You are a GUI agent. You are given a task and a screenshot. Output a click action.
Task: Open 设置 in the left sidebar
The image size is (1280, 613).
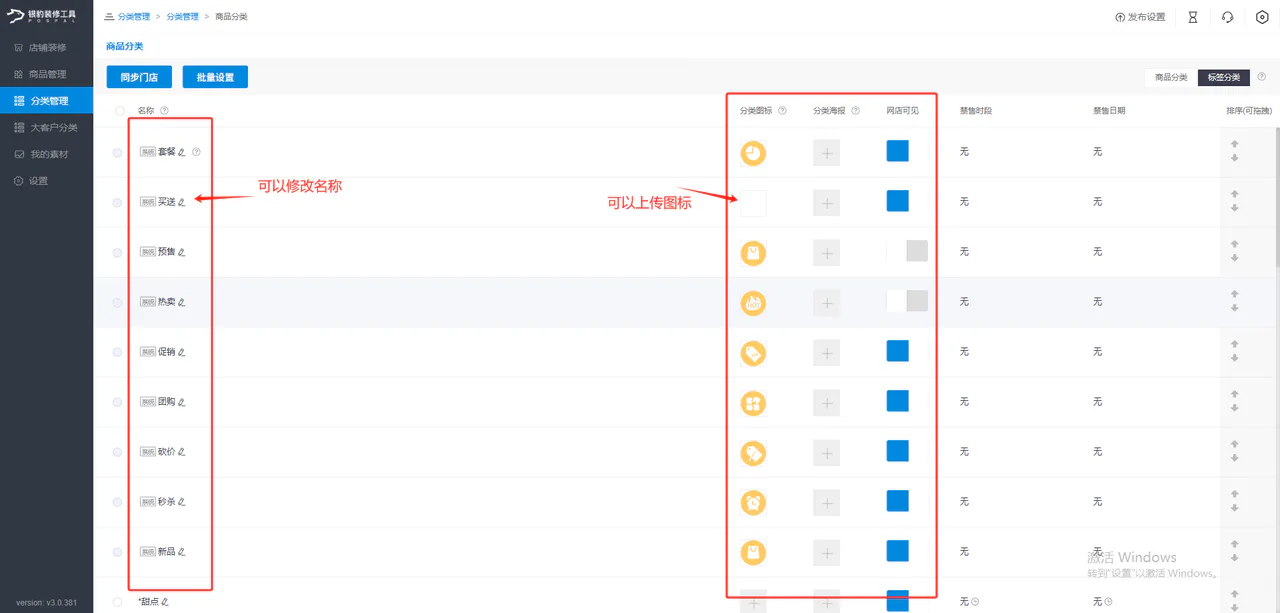coord(46,181)
